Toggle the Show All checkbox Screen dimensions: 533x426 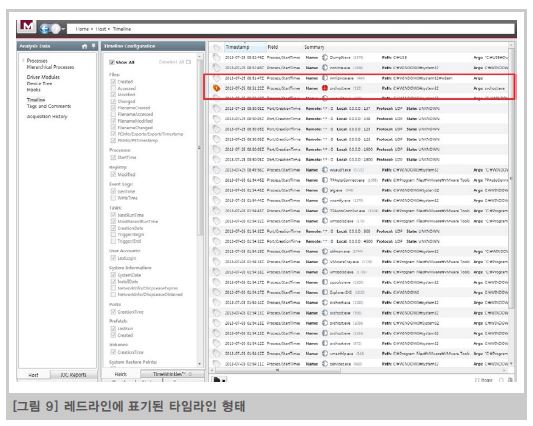pyautogui.click(x=111, y=62)
